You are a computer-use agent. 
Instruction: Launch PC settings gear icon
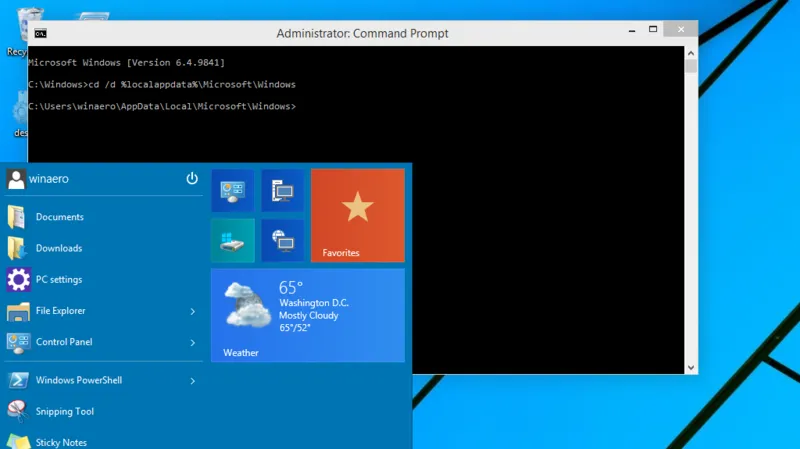pos(18,280)
